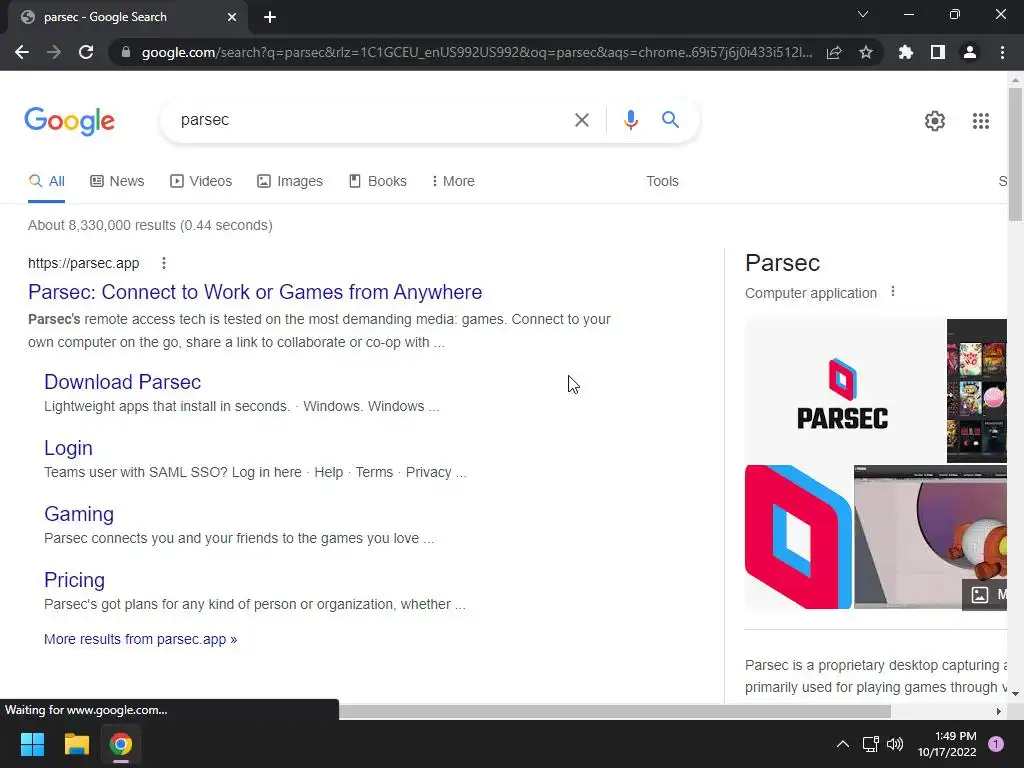Open Parsec: Connect to Work or Games link

[255, 292]
